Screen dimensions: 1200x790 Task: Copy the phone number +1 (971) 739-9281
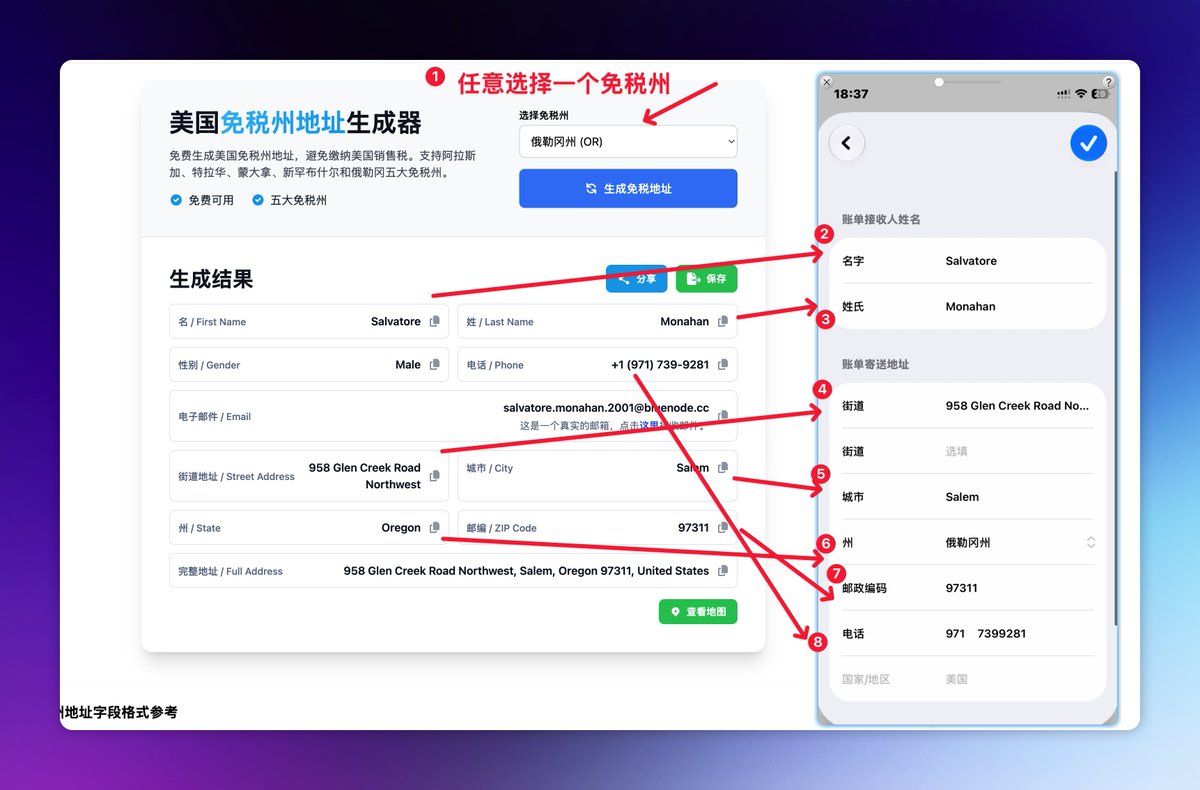pyautogui.click(x=723, y=365)
